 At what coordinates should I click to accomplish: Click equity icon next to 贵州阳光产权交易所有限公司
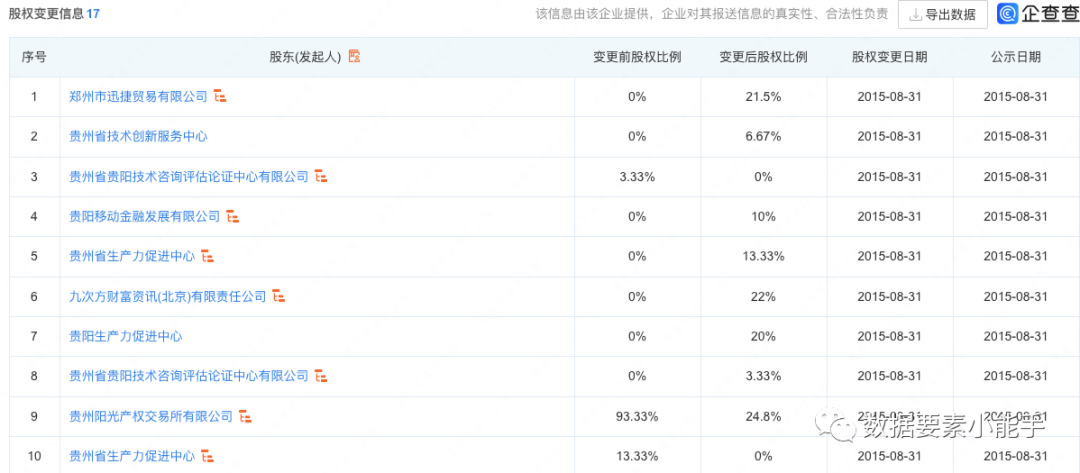(x=246, y=417)
